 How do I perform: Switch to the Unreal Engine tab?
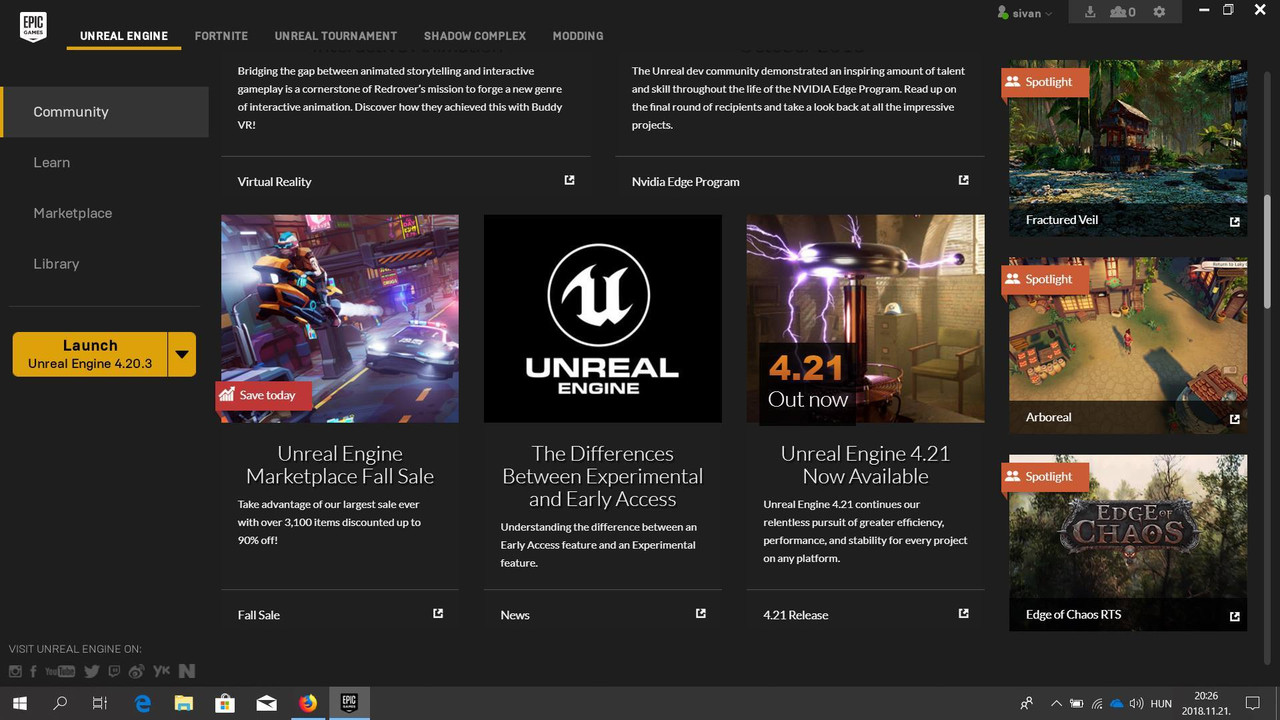(x=124, y=36)
